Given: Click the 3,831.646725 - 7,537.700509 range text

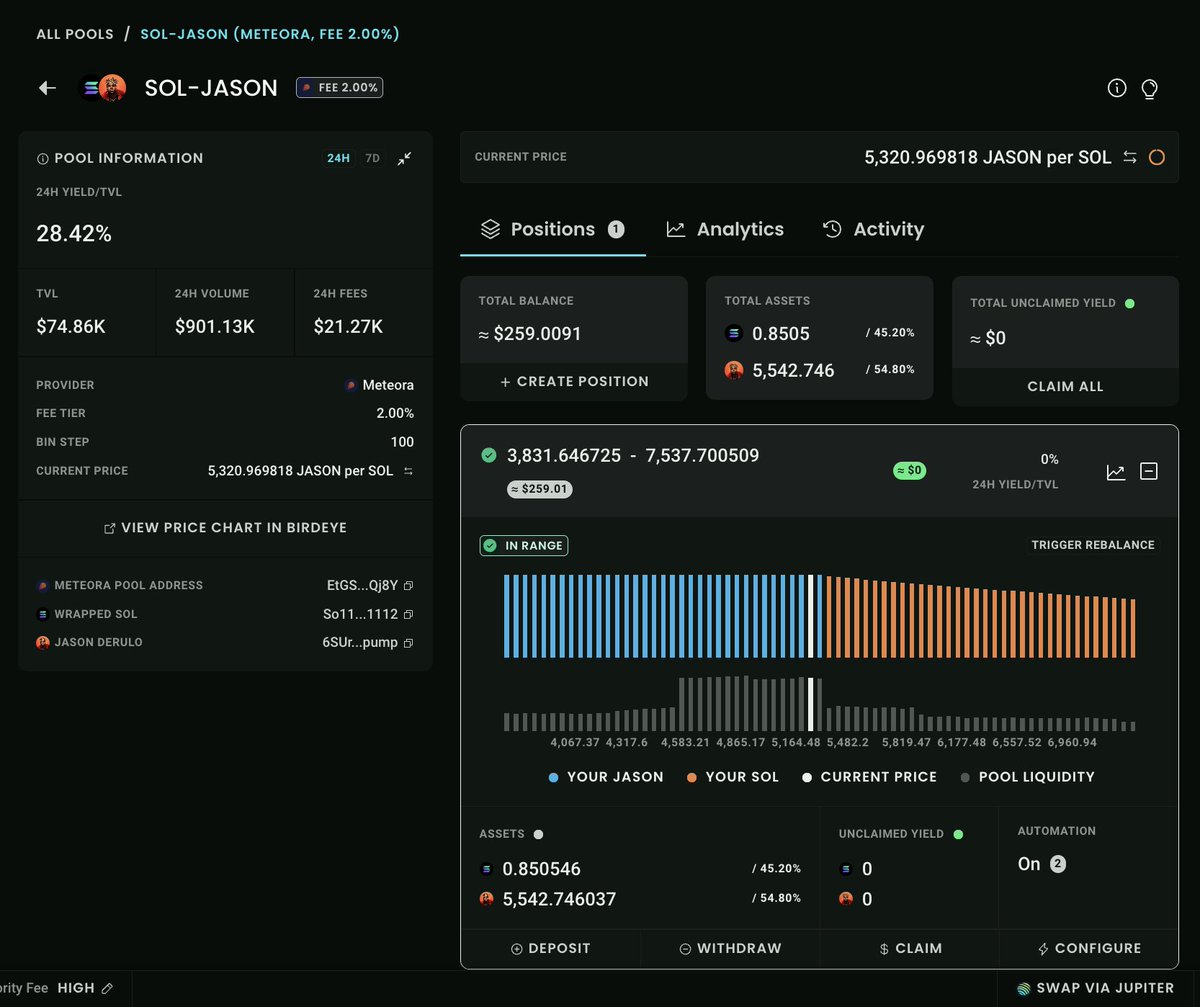Looking at the screenshot, I should click(633, 456).
